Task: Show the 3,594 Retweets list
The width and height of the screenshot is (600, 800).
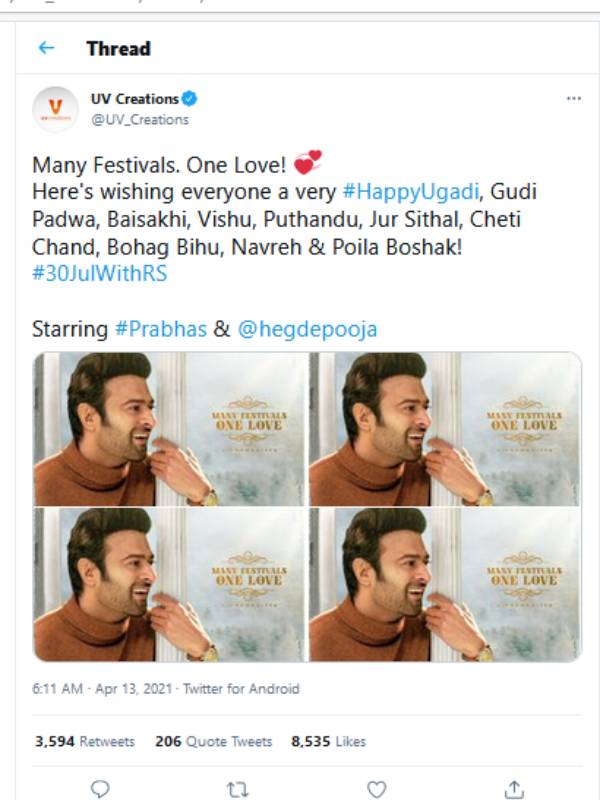Action: tap(85, 741)
